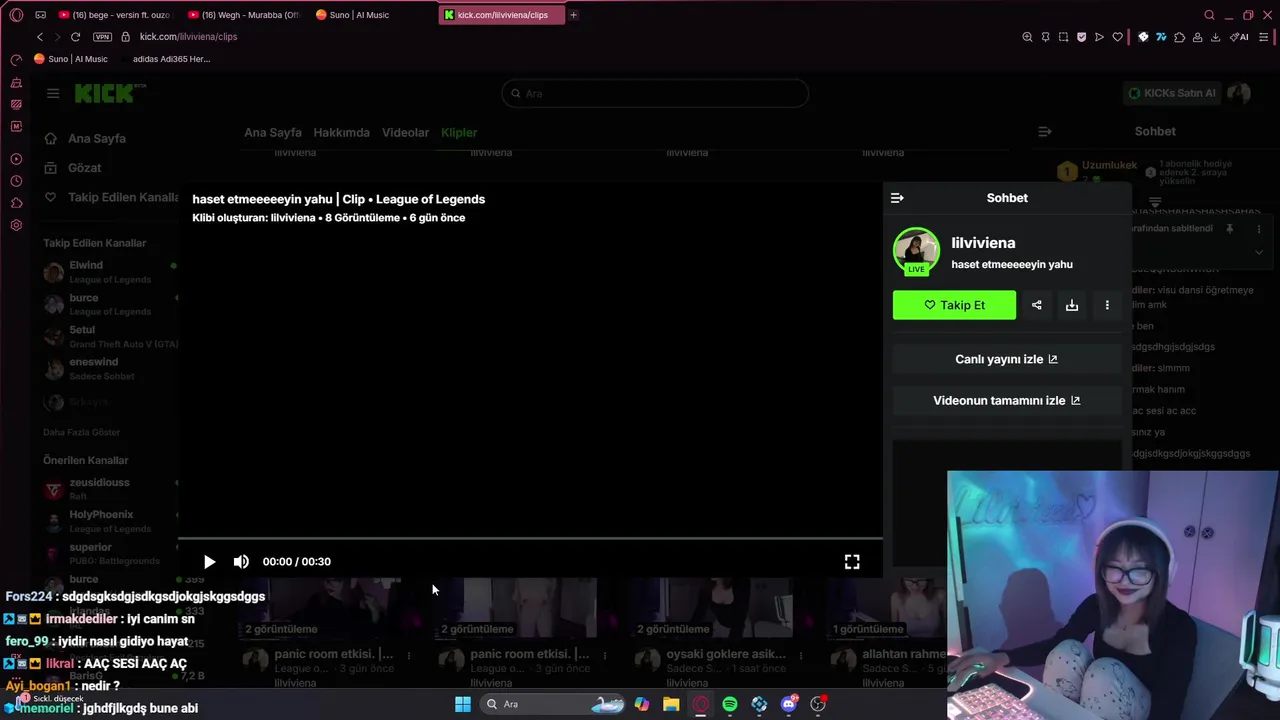1280x720 pixels.
Task: Open Copilot from the taskbar
Action: (642, 704)
